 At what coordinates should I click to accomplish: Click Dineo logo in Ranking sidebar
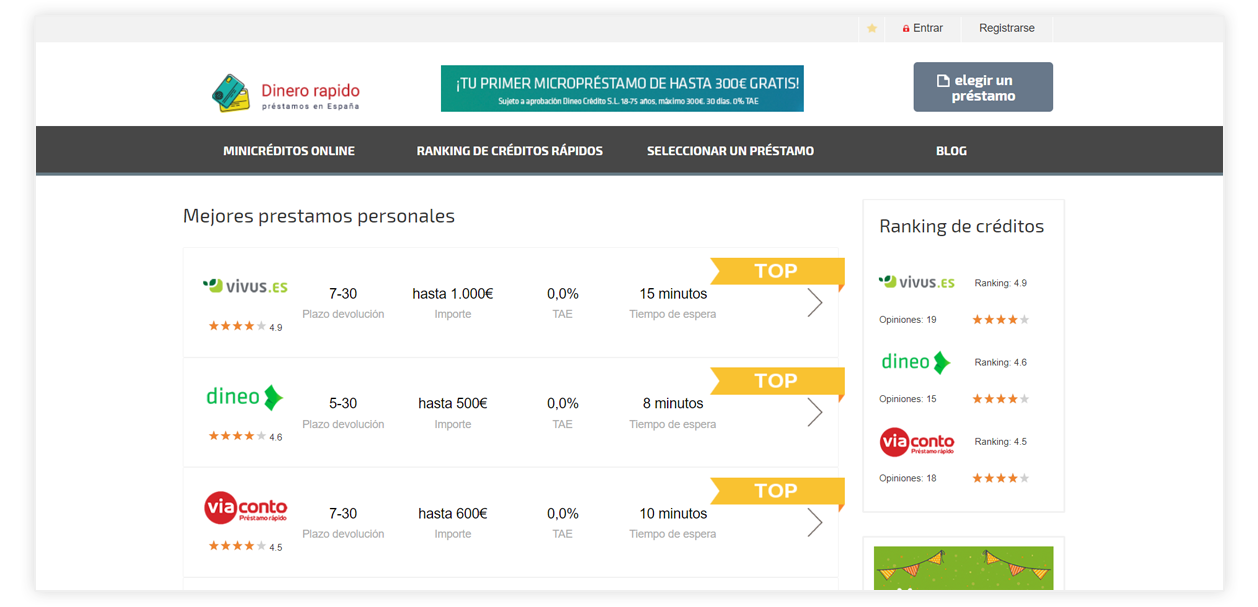915,362
